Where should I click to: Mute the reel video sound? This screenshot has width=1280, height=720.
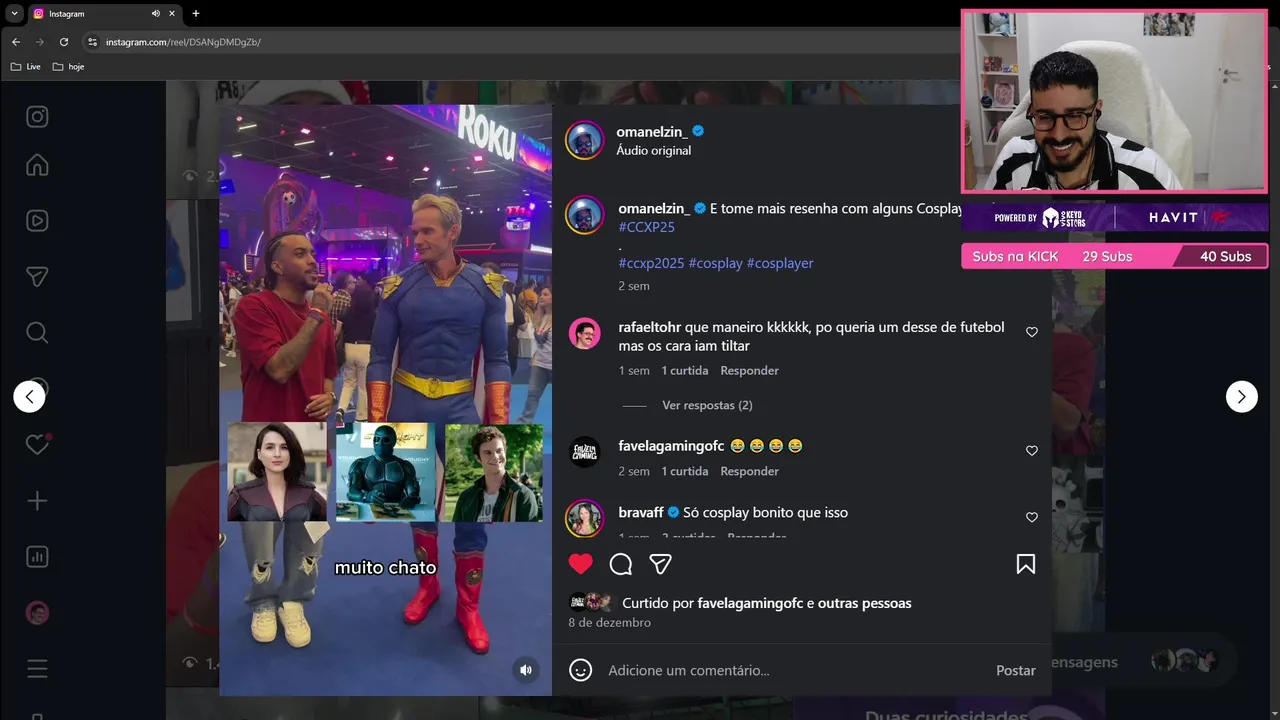[x=526, y=670]
